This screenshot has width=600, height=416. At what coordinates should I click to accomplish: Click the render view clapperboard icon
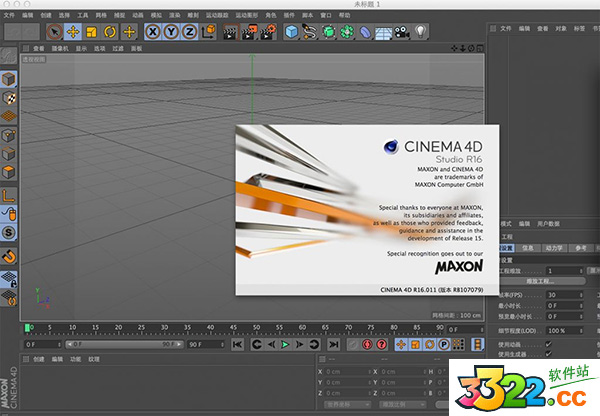230,32
